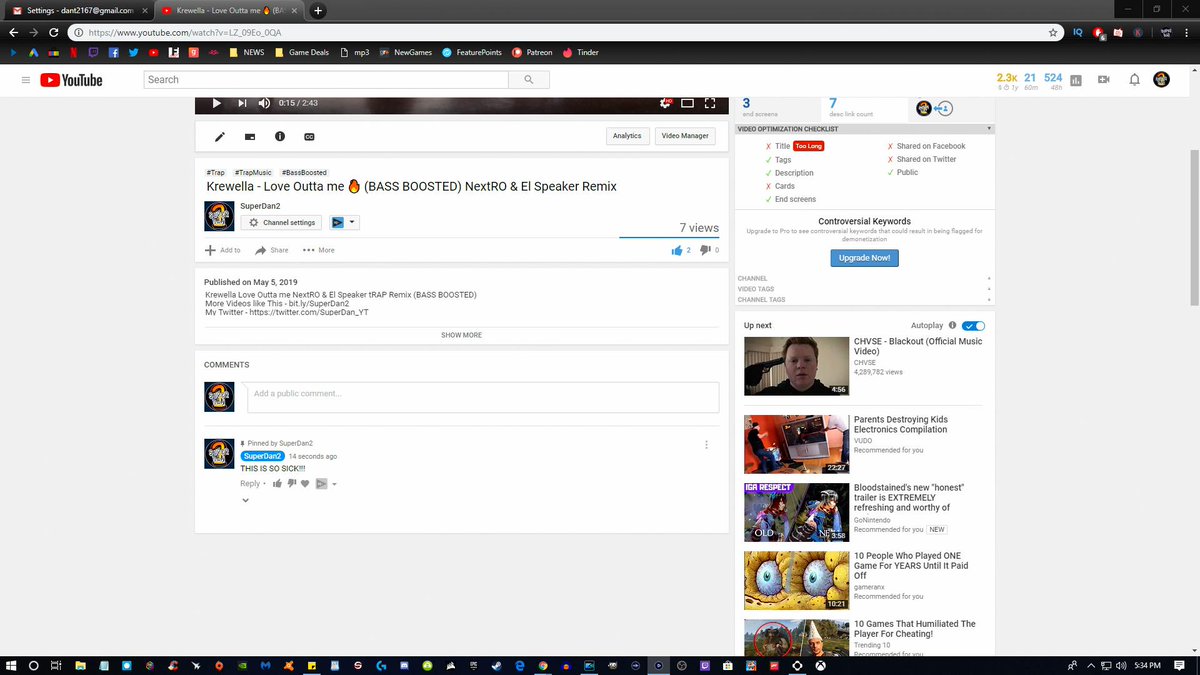
Task: Dislike the pinned comment
Action: 292,484
